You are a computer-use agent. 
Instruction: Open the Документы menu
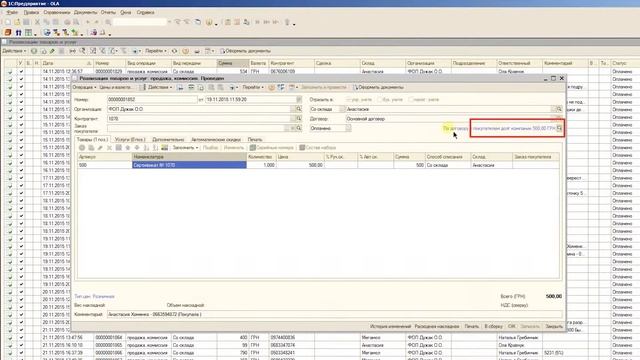(x=85, y=12)
